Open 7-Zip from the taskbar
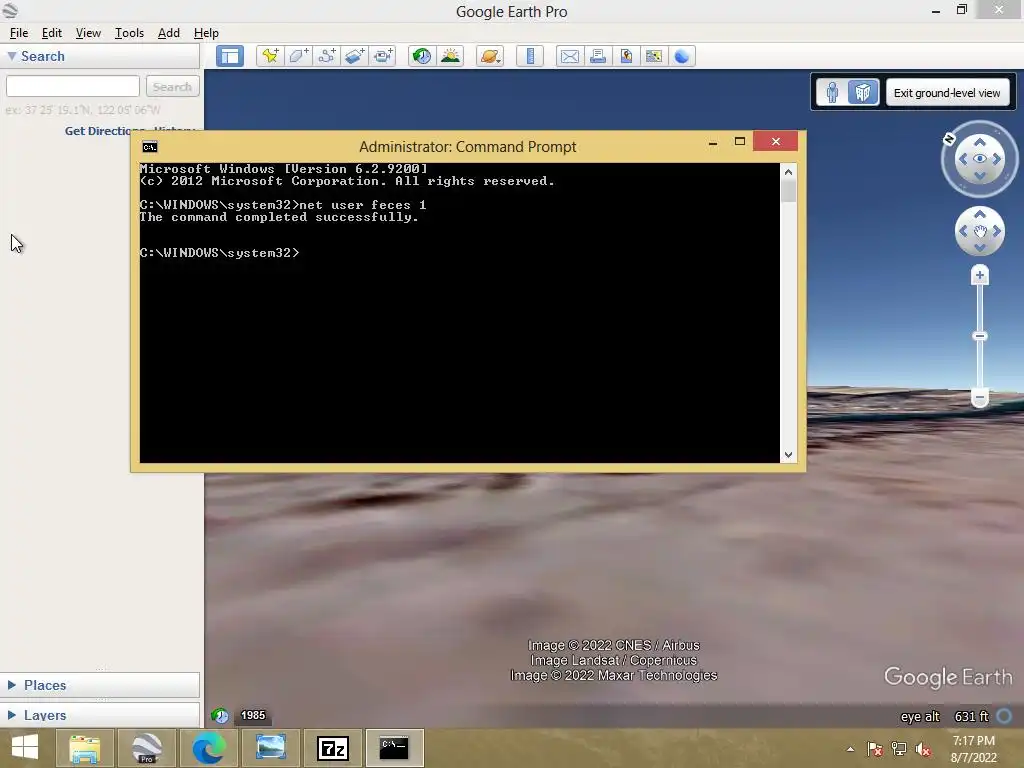1024x768 pixels. (332, 748)
